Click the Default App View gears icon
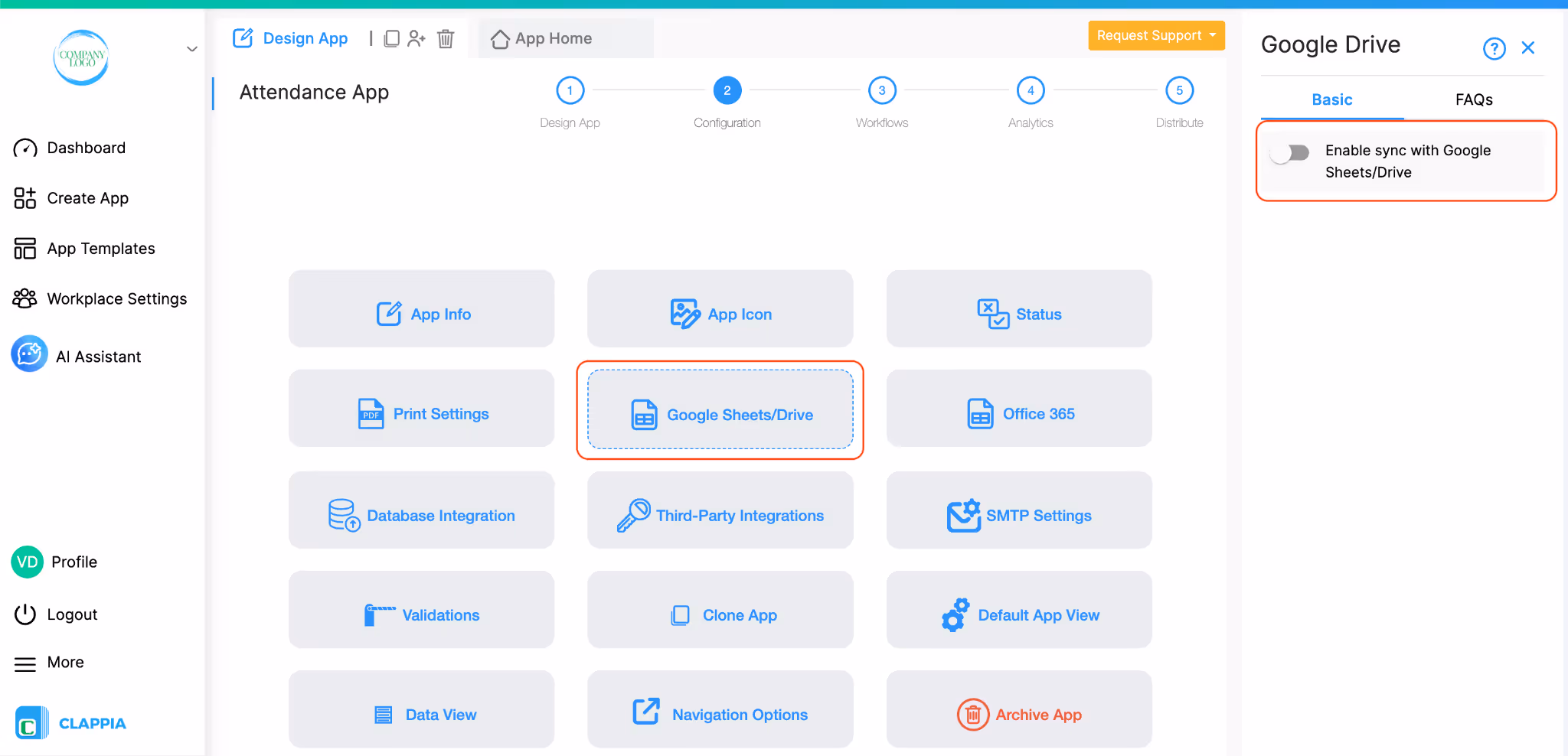The image size is (1568, 756). [955, 614]
